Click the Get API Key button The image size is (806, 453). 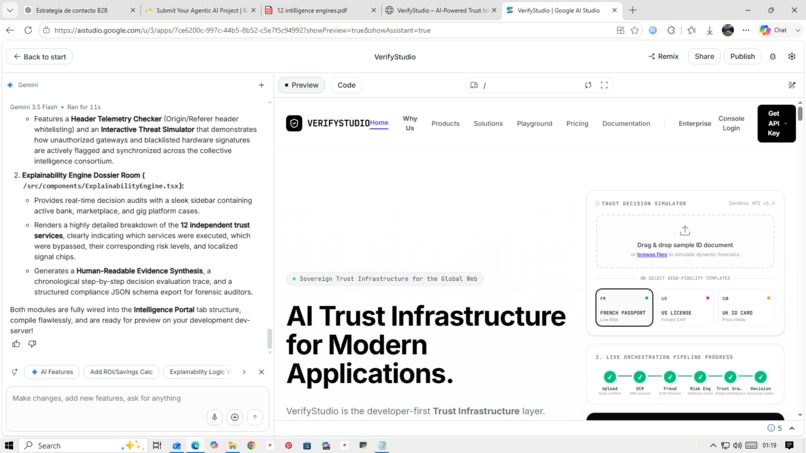coord(776,123)
